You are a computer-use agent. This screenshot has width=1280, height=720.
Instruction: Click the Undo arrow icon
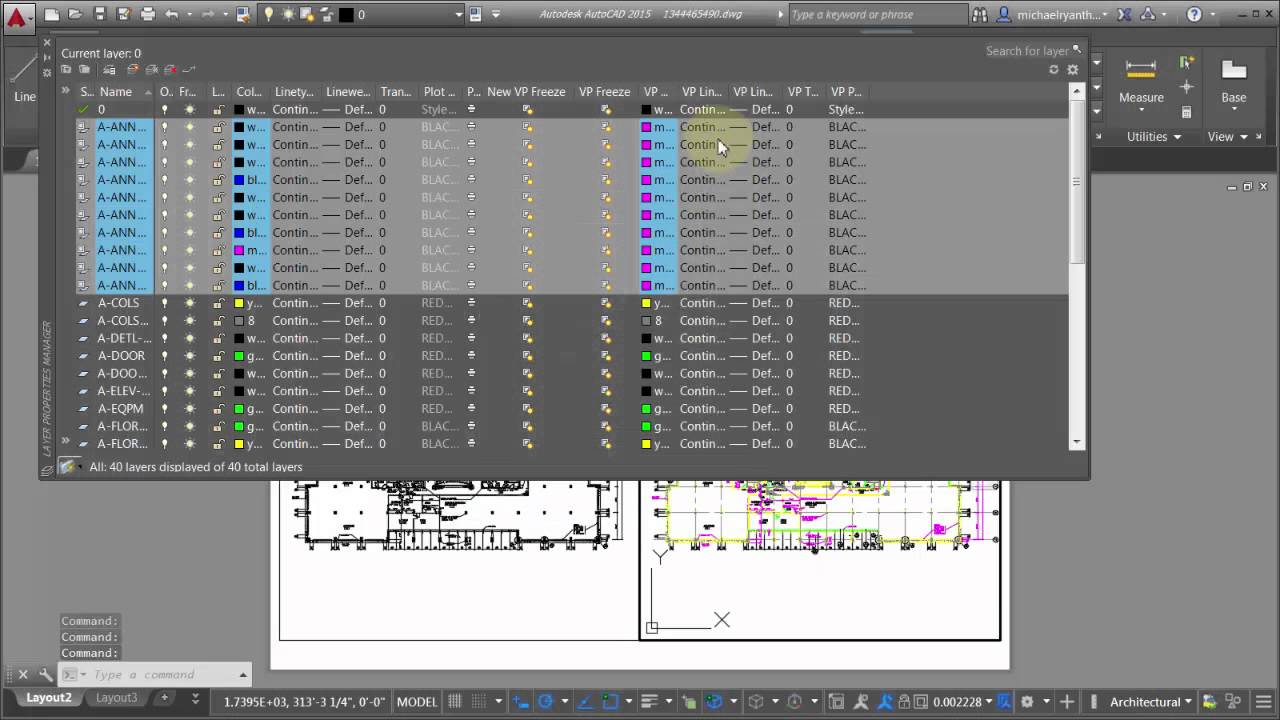171,15
